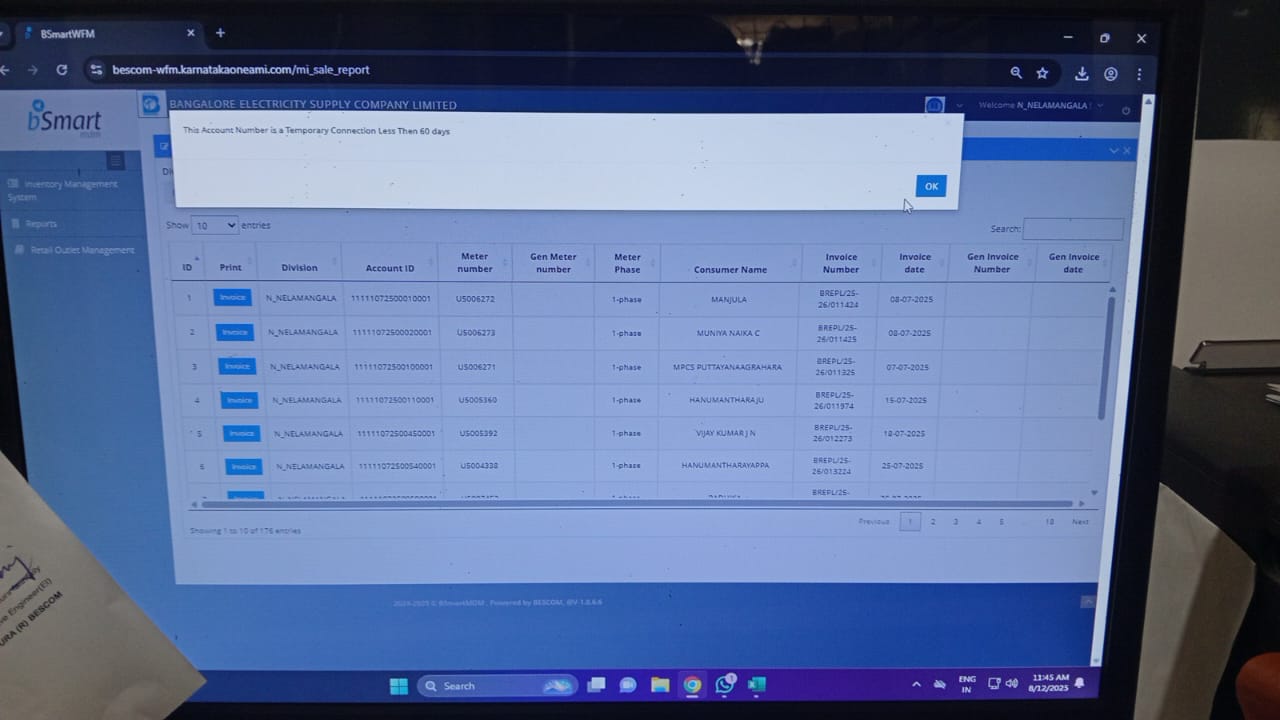Open the invoice for VIJAY KUMAR J N
The width and height of the screenshot is (1280, 720).
point(241,433)
